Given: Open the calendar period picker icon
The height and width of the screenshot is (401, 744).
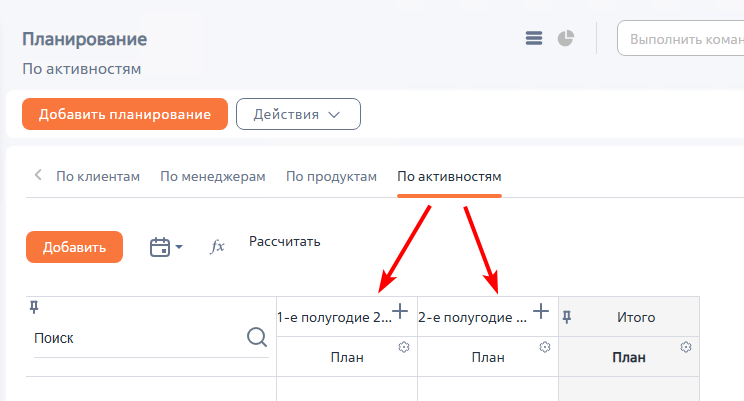Looking at the screenshot, I should click(x=160, y=247).
